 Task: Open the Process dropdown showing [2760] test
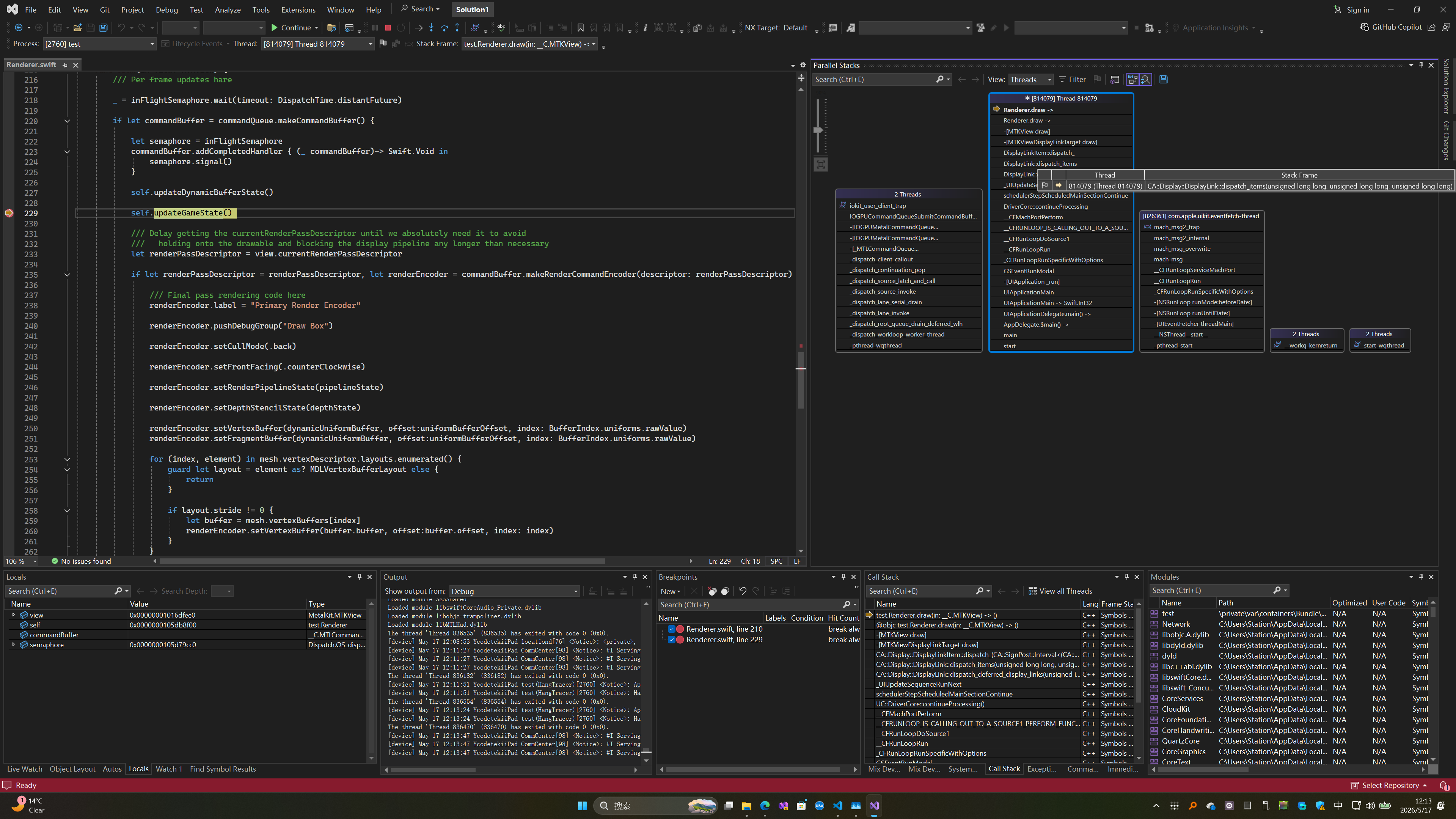coord(99,44)
